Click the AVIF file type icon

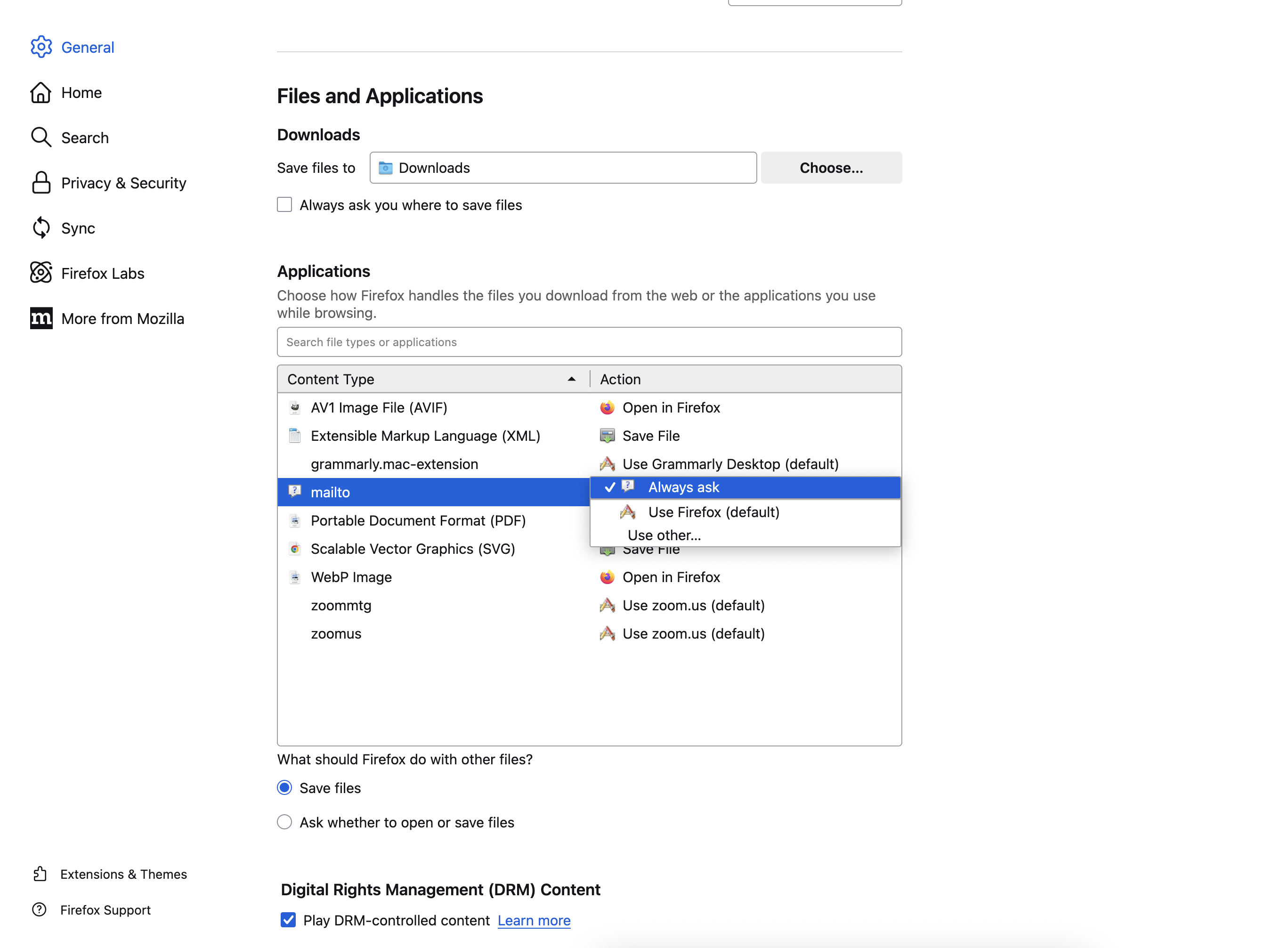pos(295,407)
